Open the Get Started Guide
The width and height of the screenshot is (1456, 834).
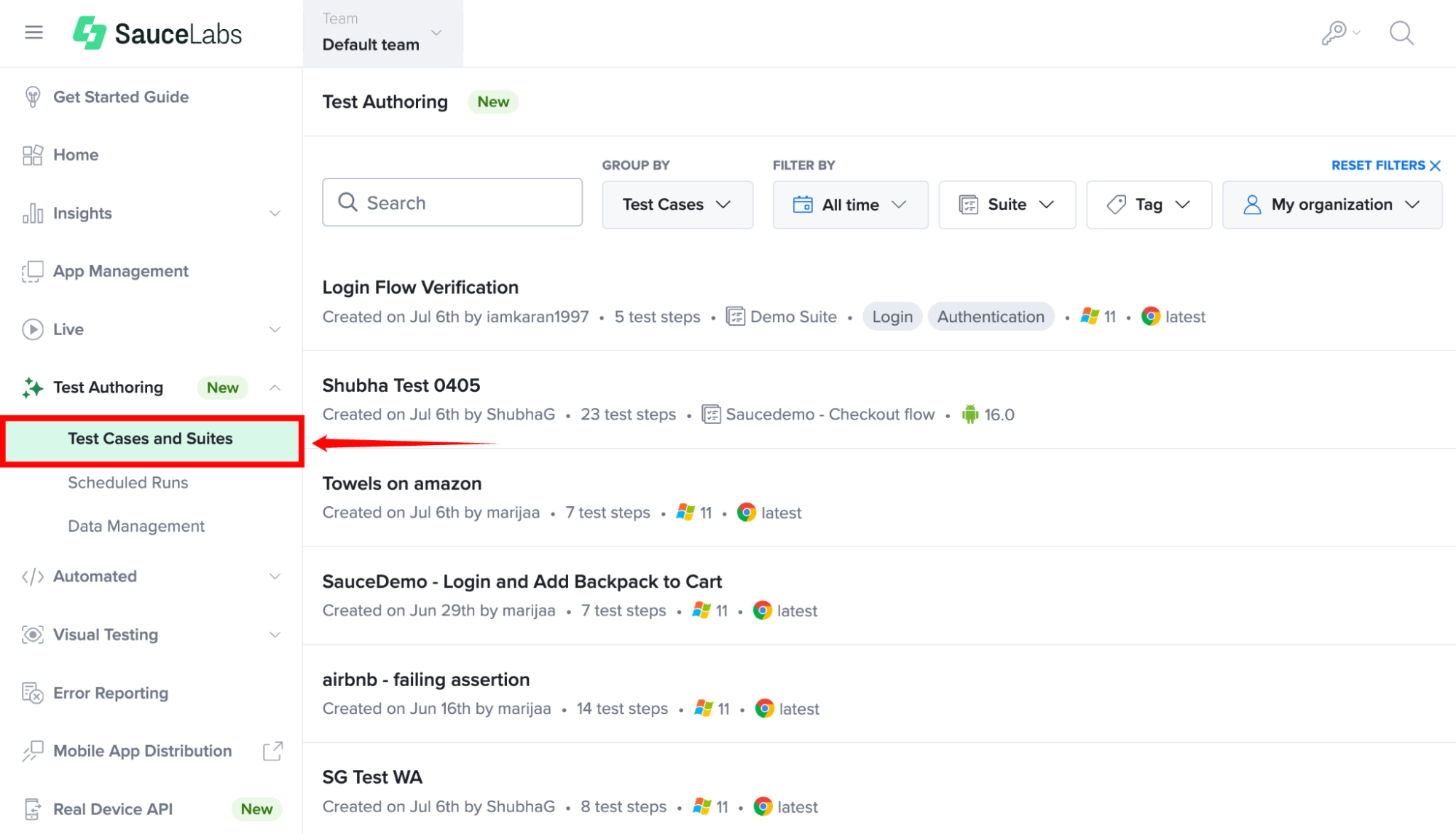pyautogui.click(x=121, y=97)
